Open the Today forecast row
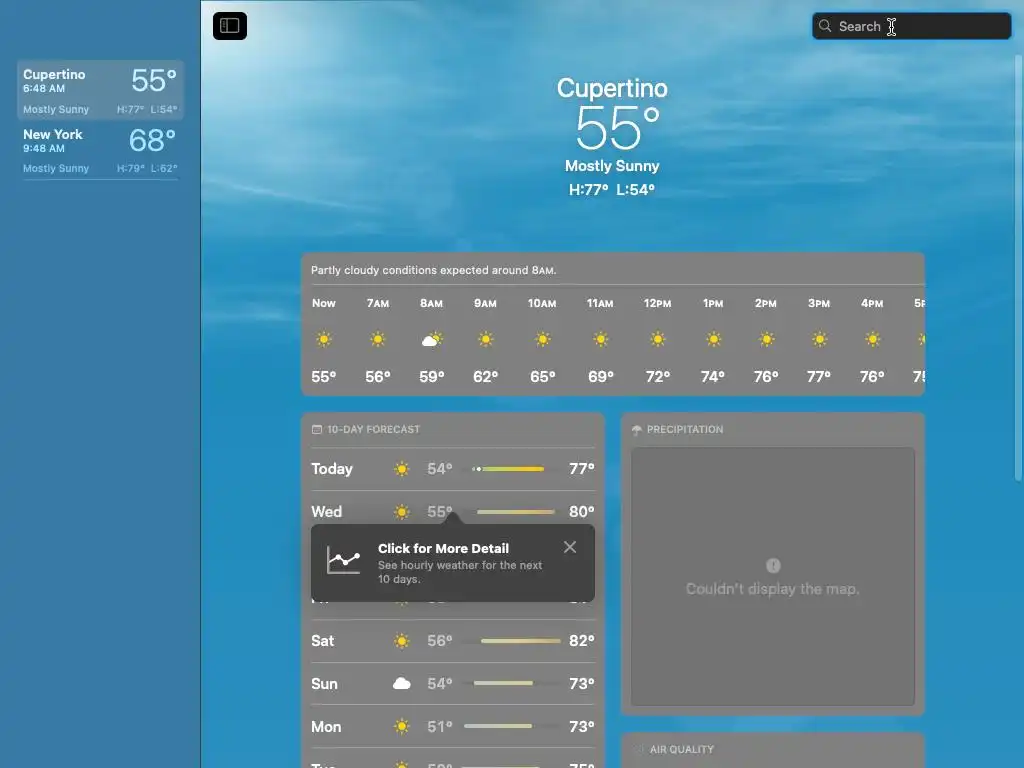This screenshot has width=1024, height=768. coord(453,469)
